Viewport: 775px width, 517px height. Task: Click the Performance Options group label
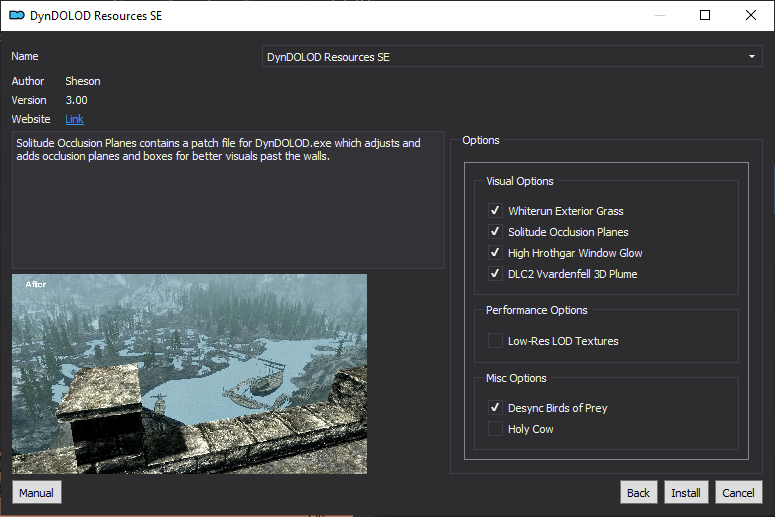[x=537, y=310]
